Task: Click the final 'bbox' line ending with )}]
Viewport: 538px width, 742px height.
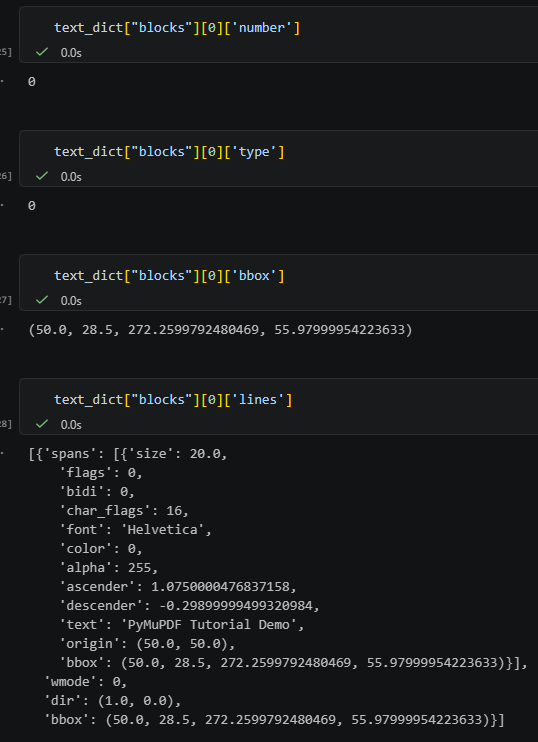Action: point(274,720)
